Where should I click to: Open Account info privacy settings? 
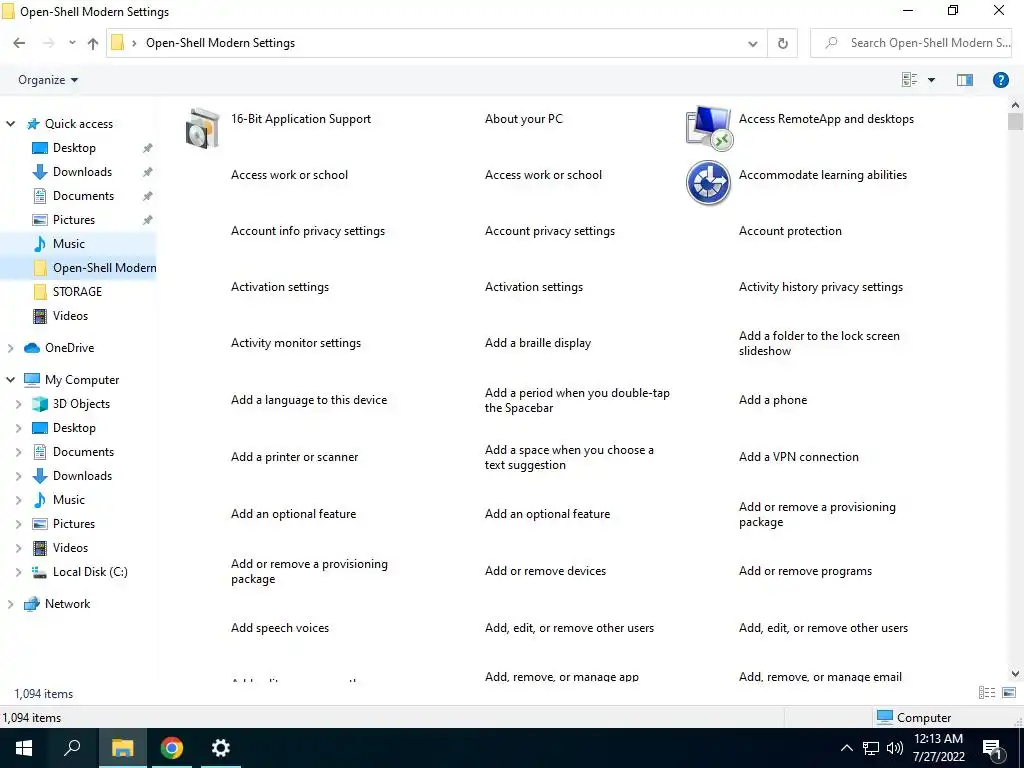308,231
